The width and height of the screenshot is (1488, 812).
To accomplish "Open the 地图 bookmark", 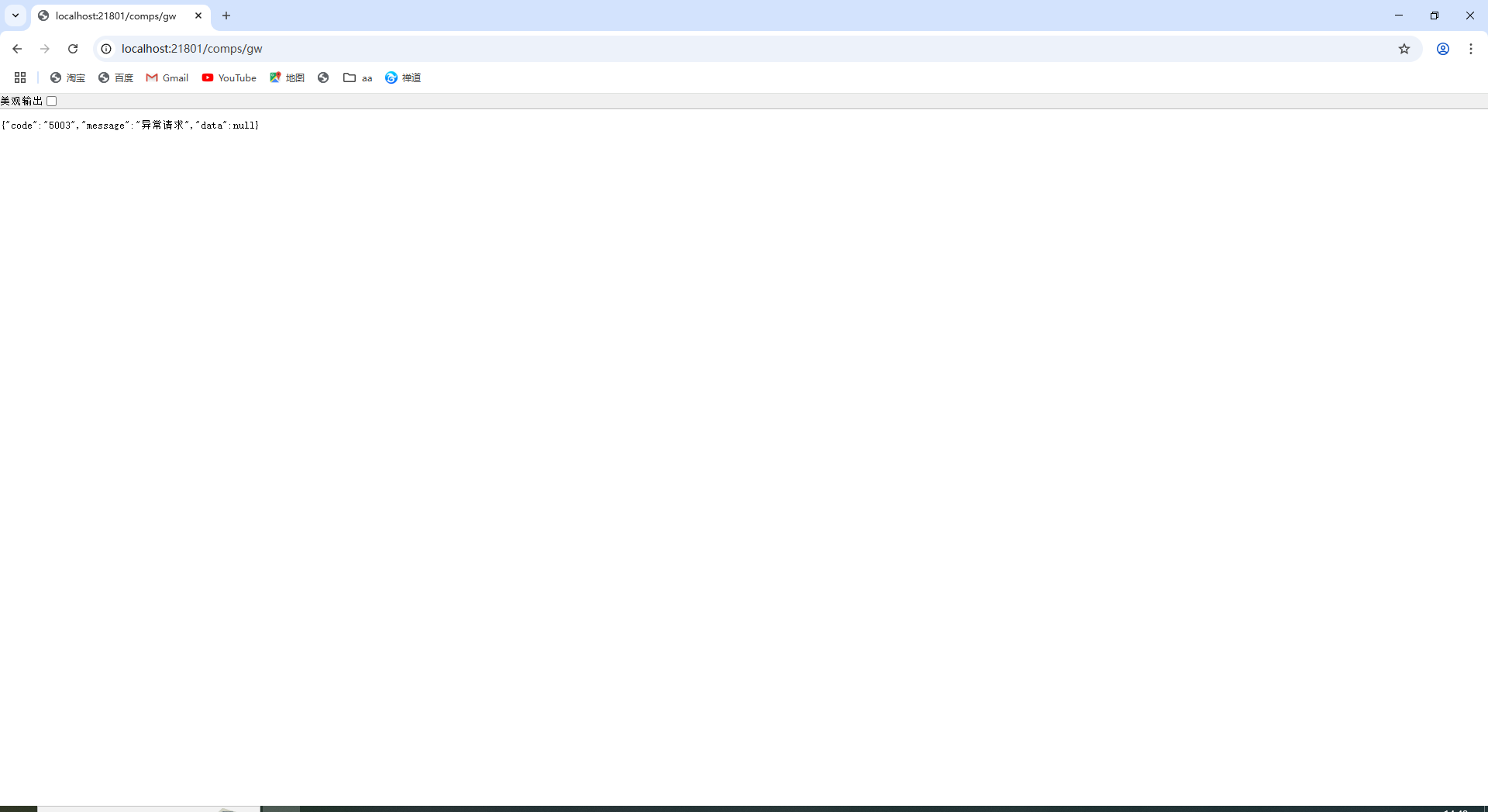I will tap(287, 77).
